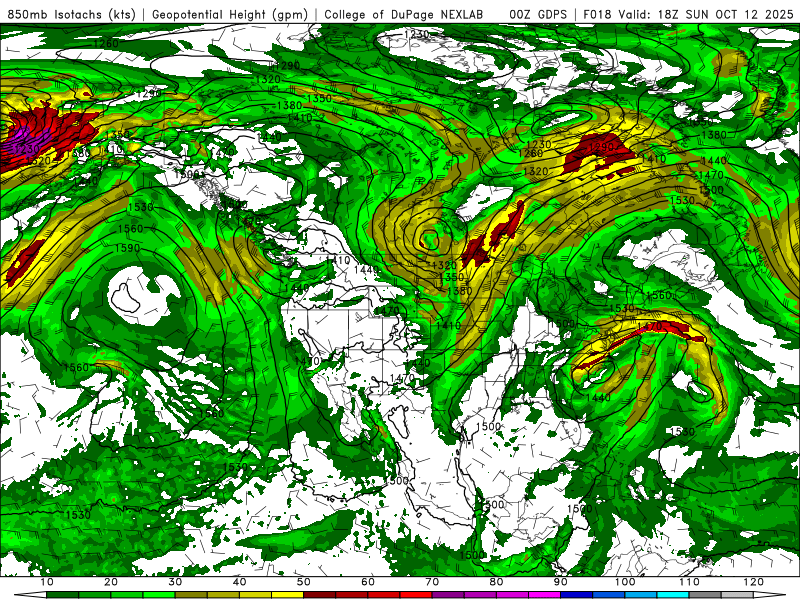Select the cyan 105-110 kt legend swatch
This screenshot has height=600, width=800.
click(673, 595)
